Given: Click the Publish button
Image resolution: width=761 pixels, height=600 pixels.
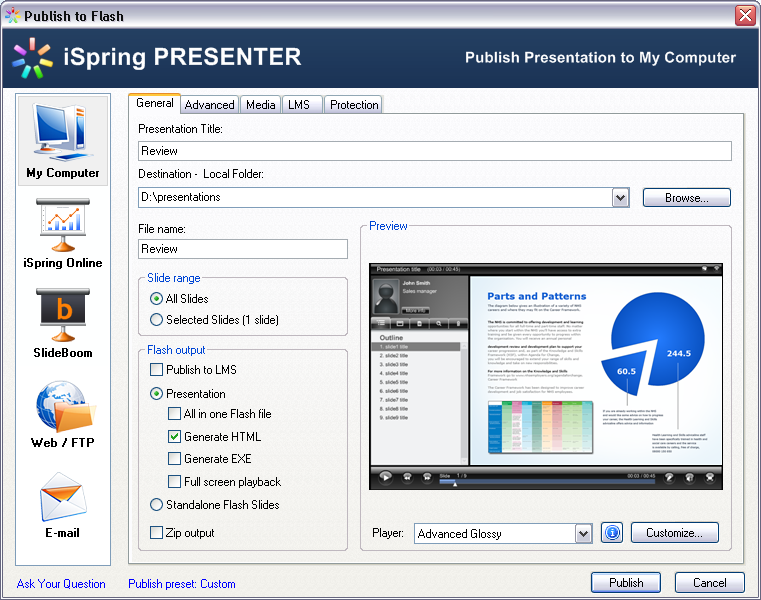Looking at the screenshot, I should point(626,583).
